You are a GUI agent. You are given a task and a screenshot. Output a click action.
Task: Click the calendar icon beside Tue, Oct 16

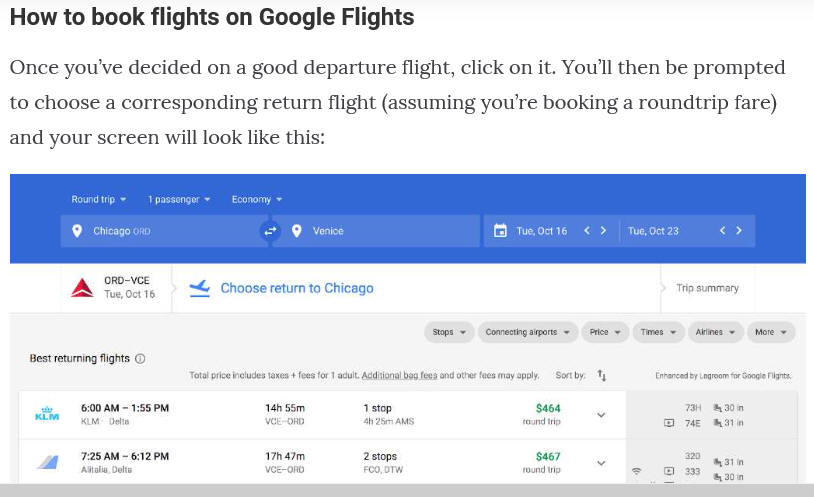[x=500, y=231]
